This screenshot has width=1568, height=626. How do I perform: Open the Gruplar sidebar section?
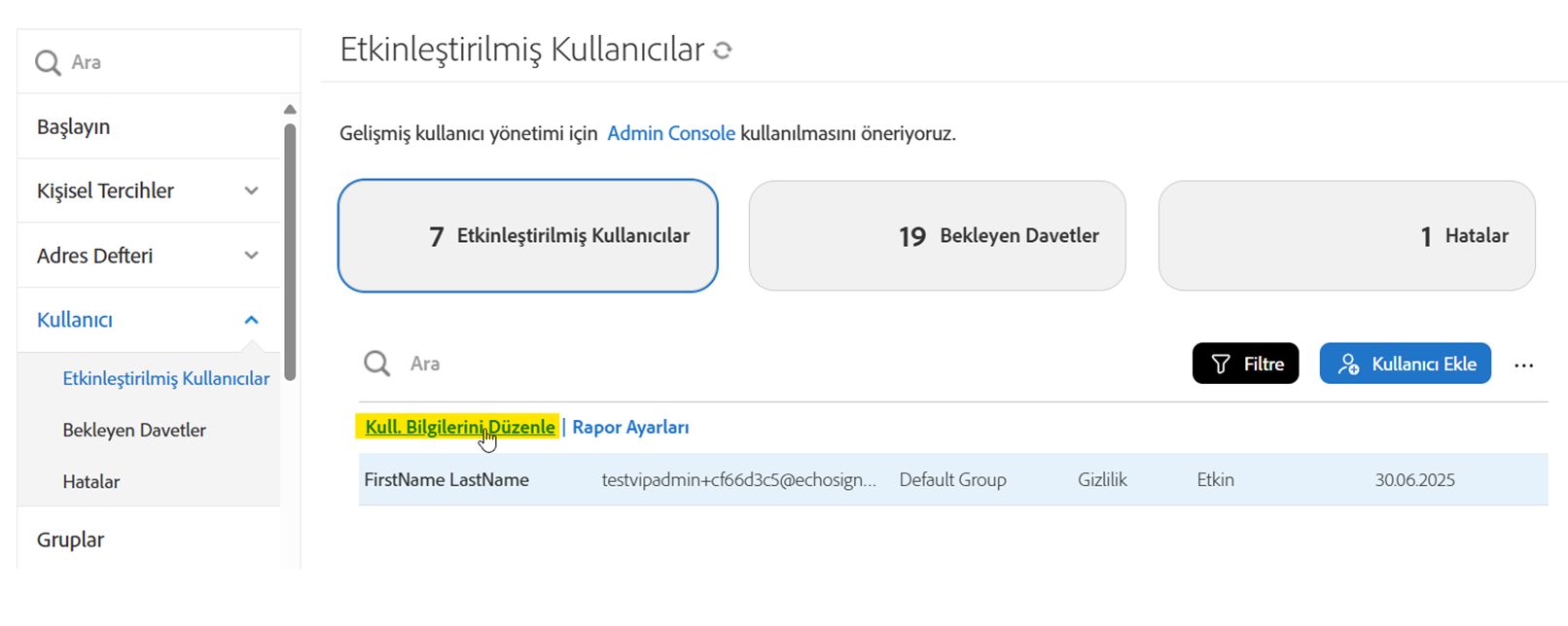(71, 540)
